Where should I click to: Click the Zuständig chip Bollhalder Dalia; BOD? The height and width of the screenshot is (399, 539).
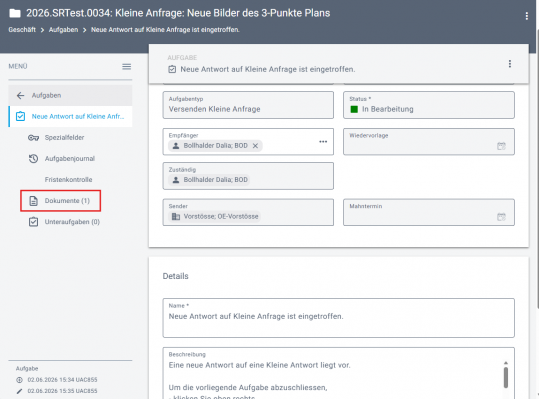209,180
